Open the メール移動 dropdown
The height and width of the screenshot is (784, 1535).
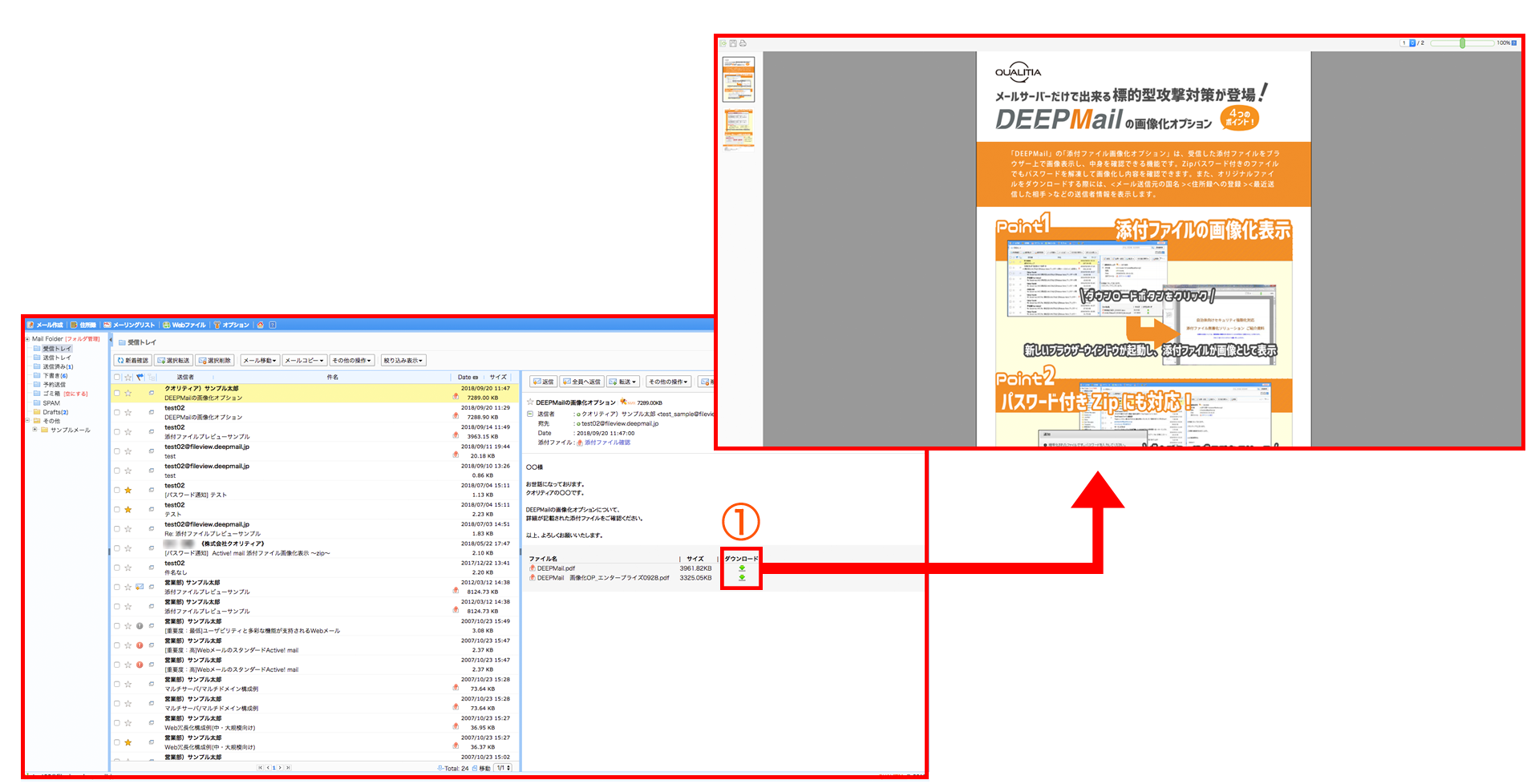pyautogui.click(x=258, y=360)
